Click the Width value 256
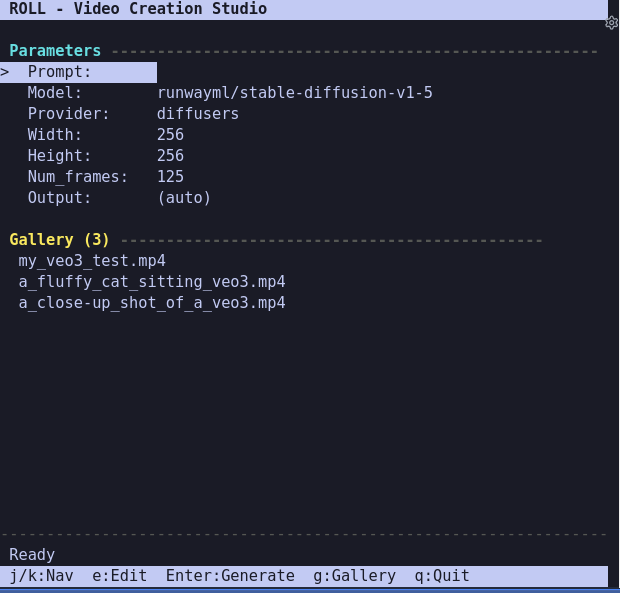Screen dimensions: 620x593 click(x=170, y=135)
